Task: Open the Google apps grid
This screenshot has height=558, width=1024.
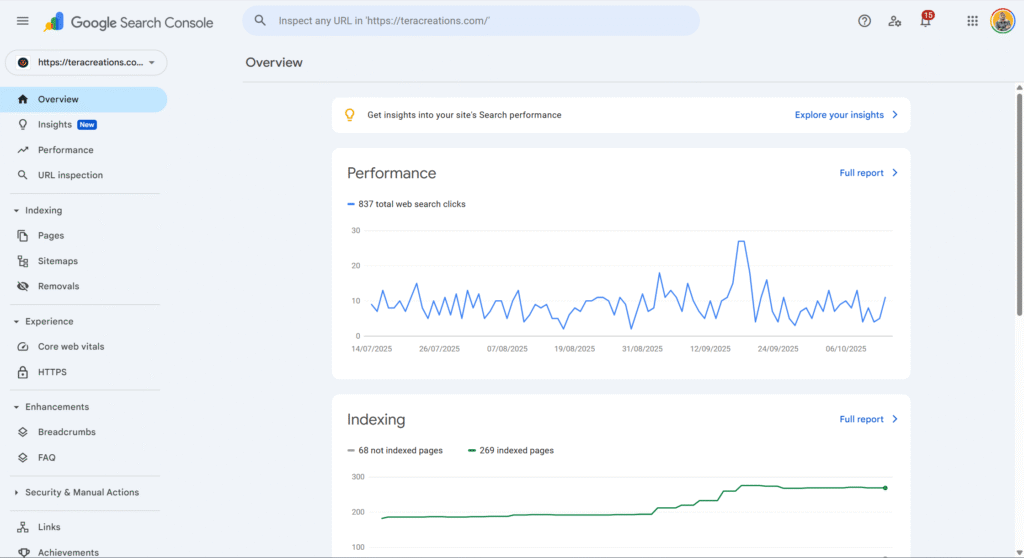Action: 972,21
